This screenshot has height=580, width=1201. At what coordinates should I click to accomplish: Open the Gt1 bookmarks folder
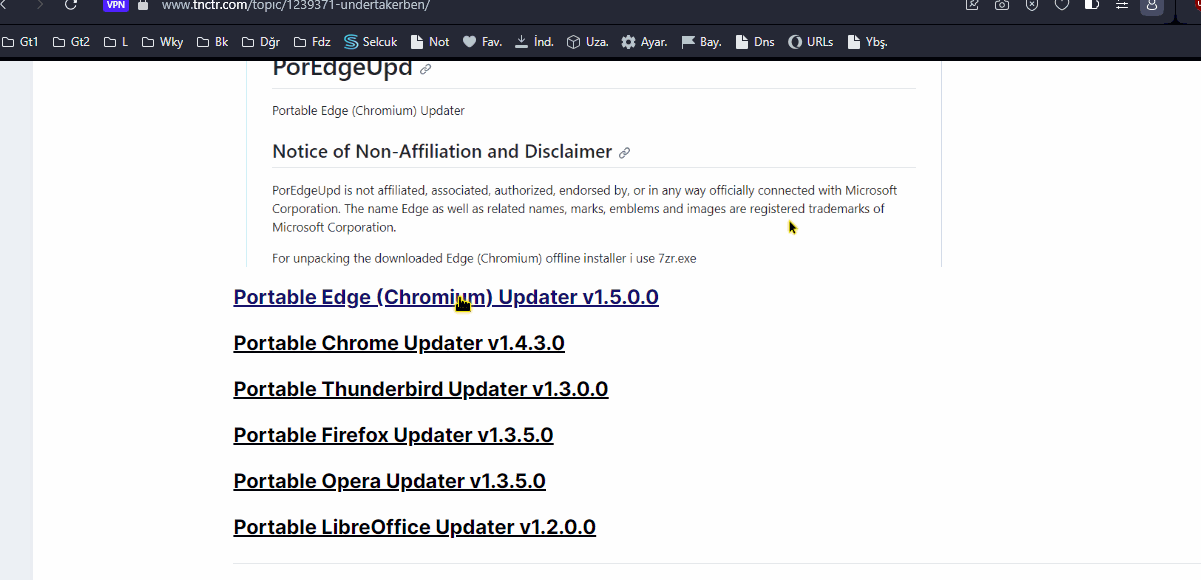[20, 42]
